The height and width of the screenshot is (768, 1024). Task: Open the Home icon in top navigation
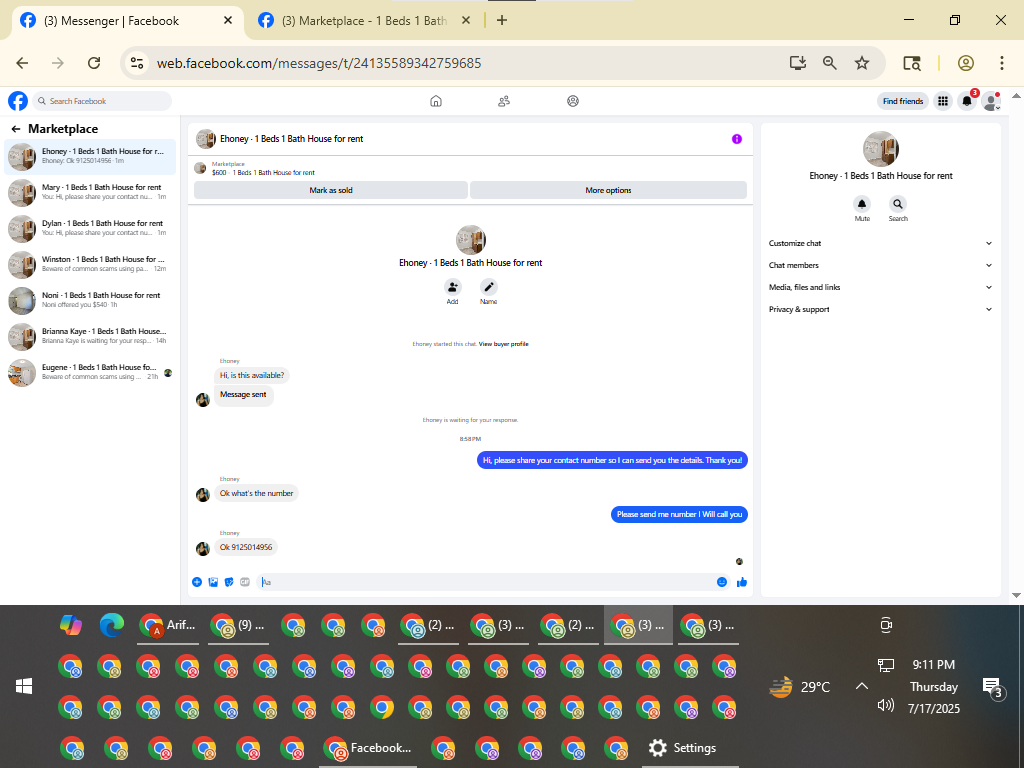pos(436,101)
